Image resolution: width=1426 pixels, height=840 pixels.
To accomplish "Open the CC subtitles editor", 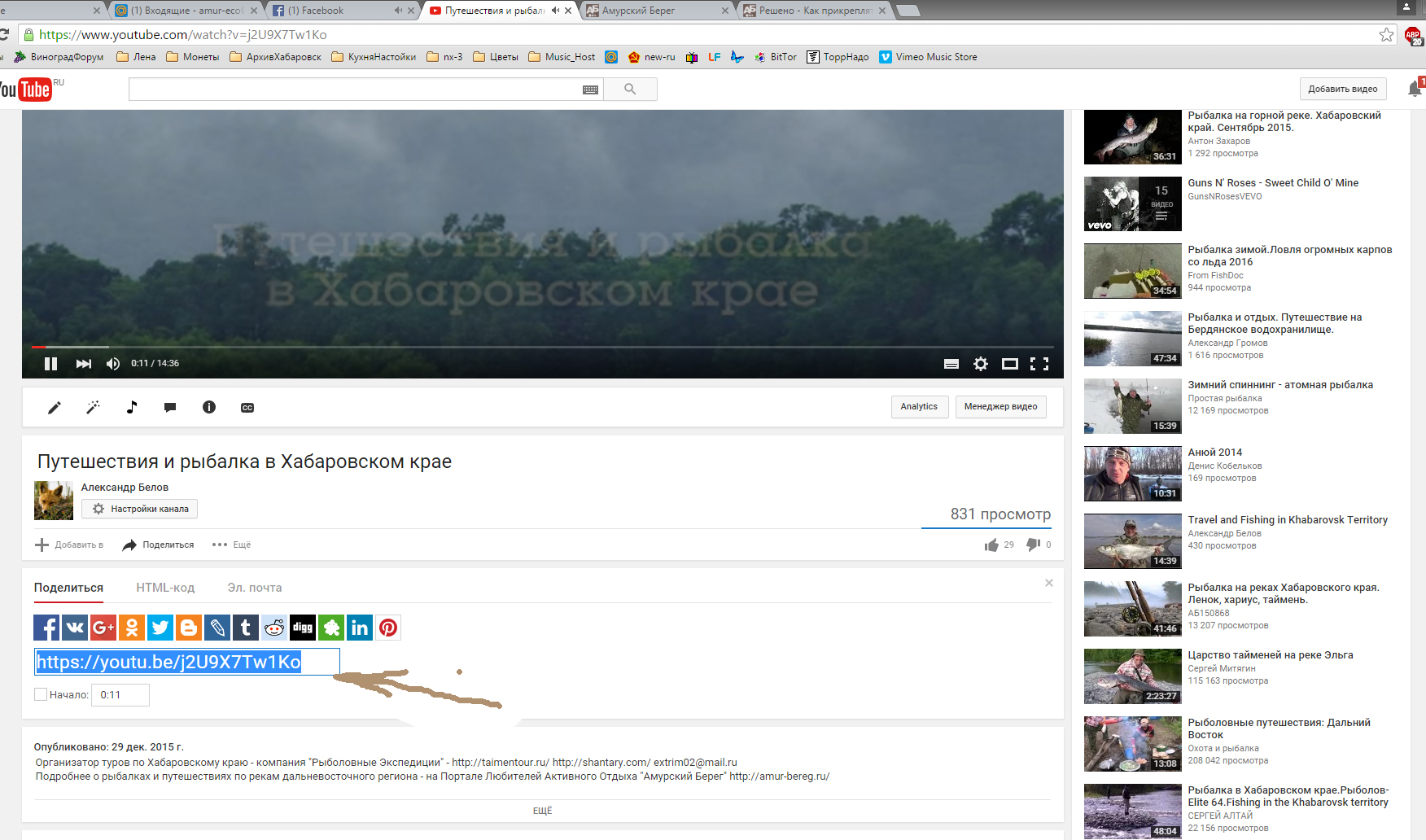I will click(x=247, y=408).
